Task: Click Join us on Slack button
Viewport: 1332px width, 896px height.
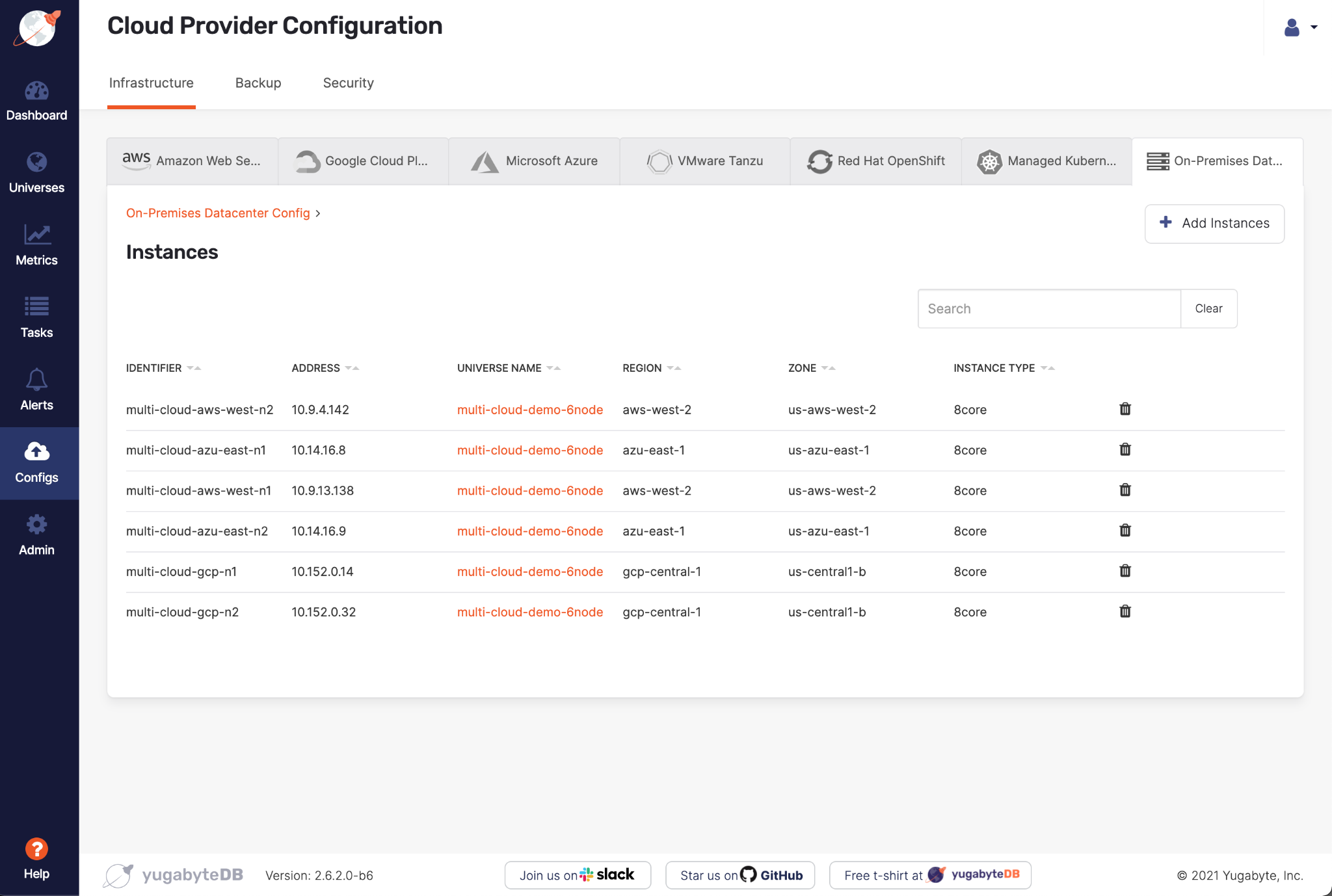Action: pos(578,875)
